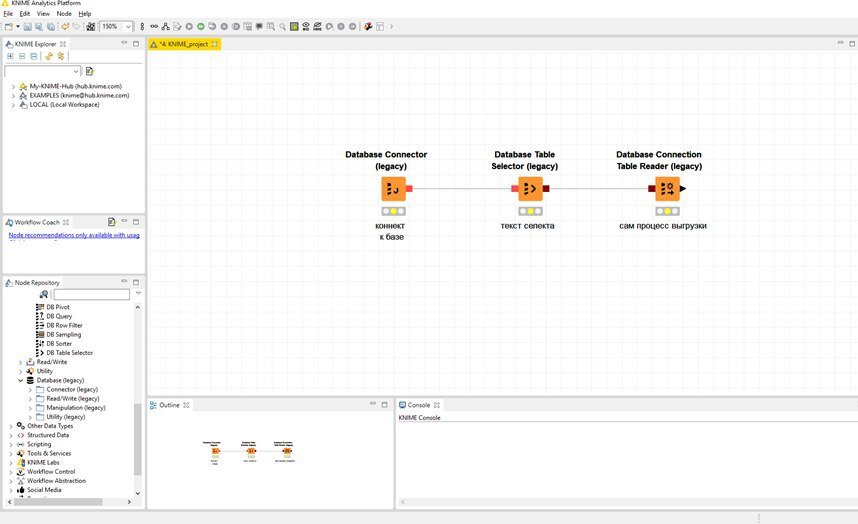Click the Save All toolbar icon

tap(51, 26)
